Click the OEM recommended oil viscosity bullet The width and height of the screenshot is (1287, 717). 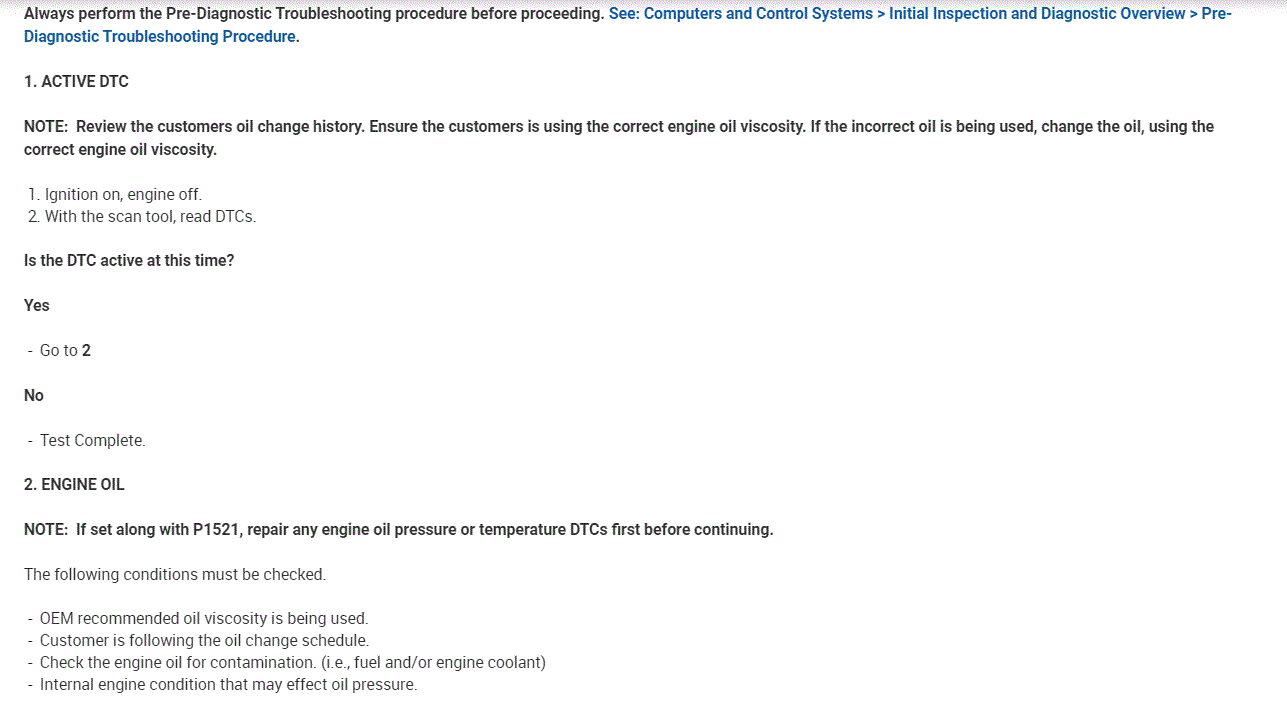coord(204,618)
